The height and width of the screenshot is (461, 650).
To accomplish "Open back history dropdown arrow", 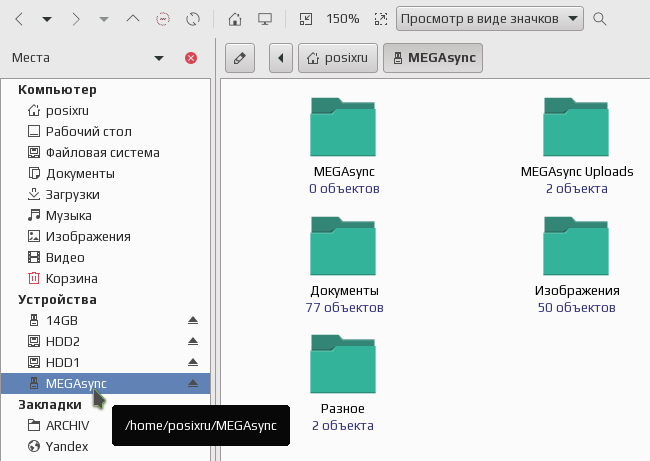I will click(x=47, y=19).
